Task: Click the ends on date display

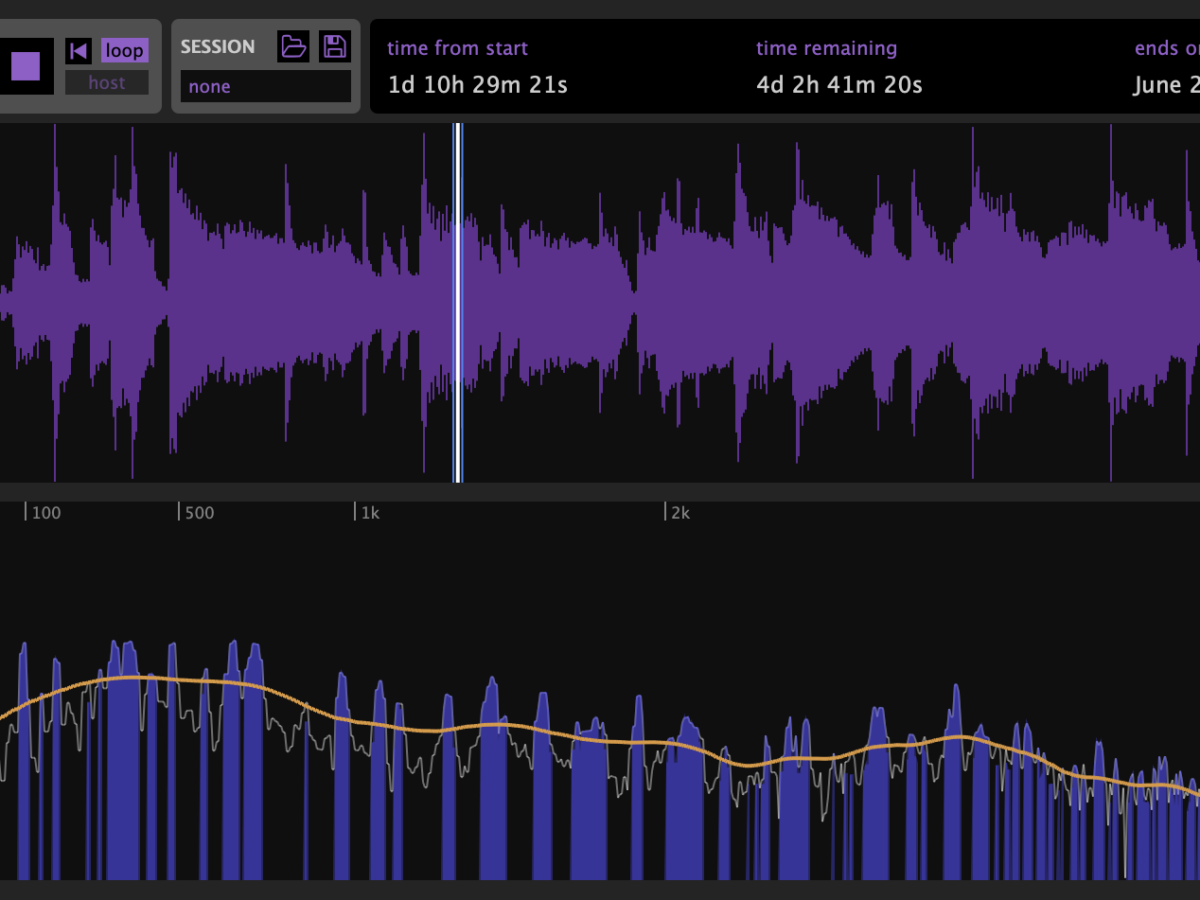Action: [1166, 85]
